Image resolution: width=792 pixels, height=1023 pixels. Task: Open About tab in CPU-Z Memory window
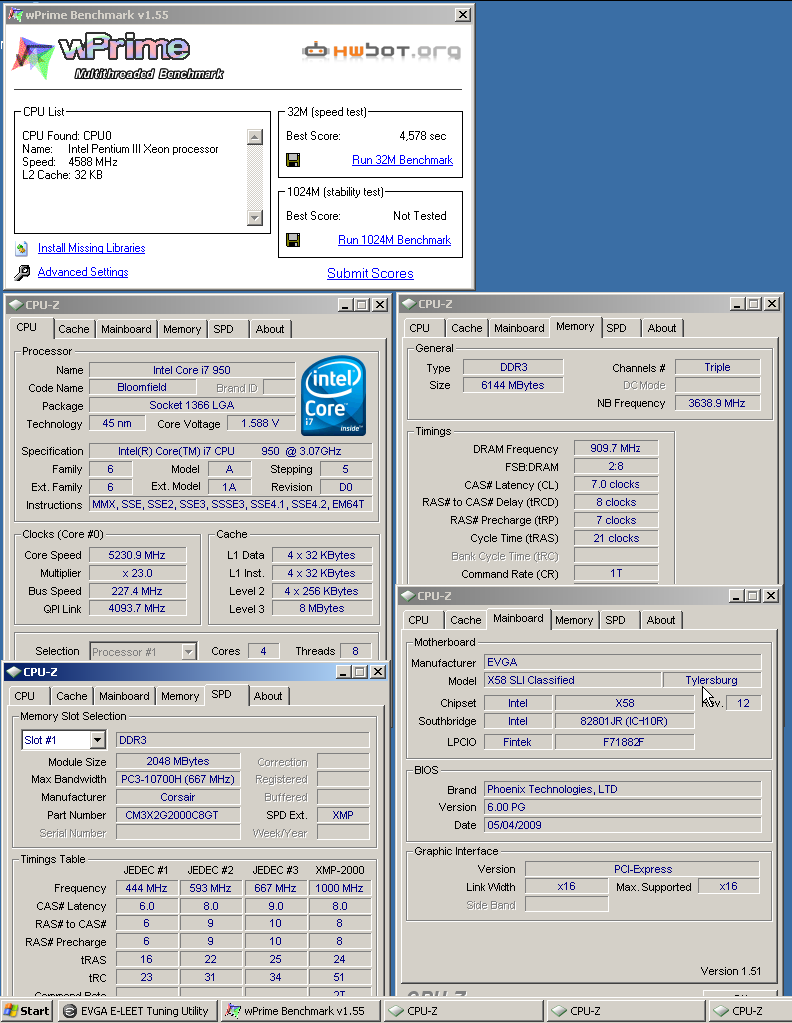click(662, 328)
